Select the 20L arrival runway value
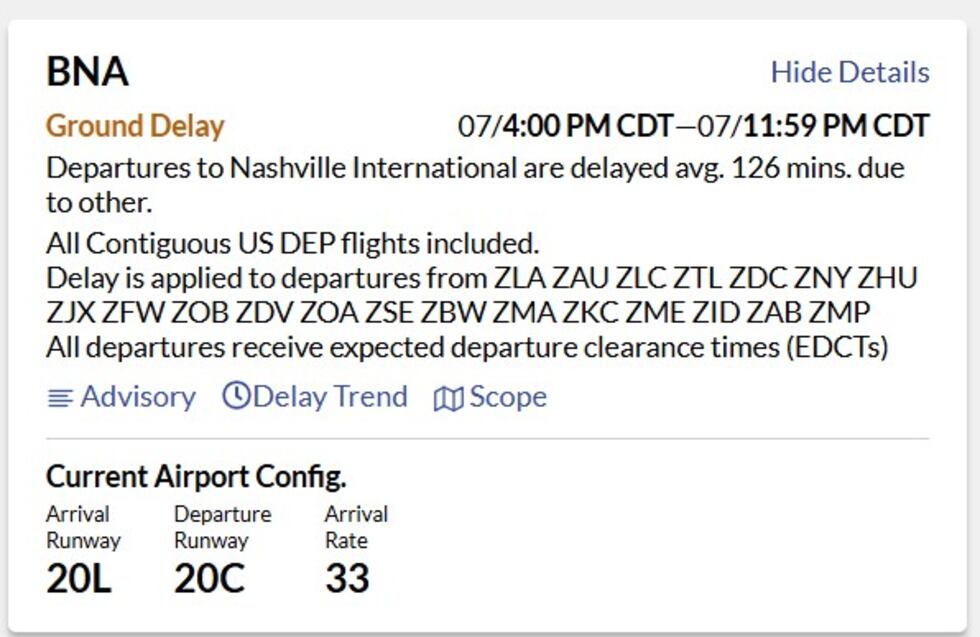This screenshot has height=637, width=980. [x=78, y=578]
